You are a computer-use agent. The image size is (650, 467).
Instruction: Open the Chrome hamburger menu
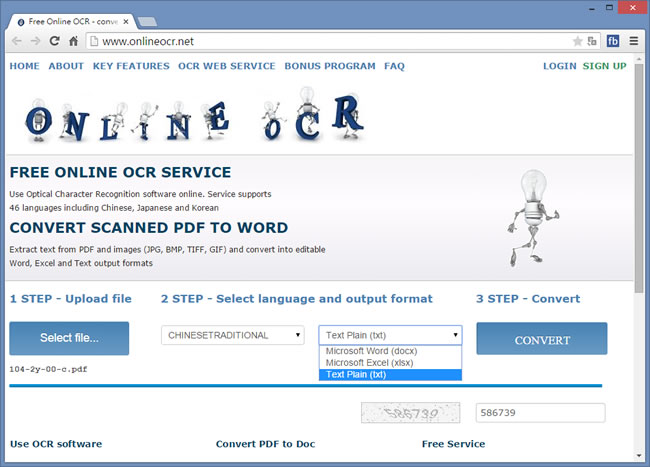click(x=634, y=41)
